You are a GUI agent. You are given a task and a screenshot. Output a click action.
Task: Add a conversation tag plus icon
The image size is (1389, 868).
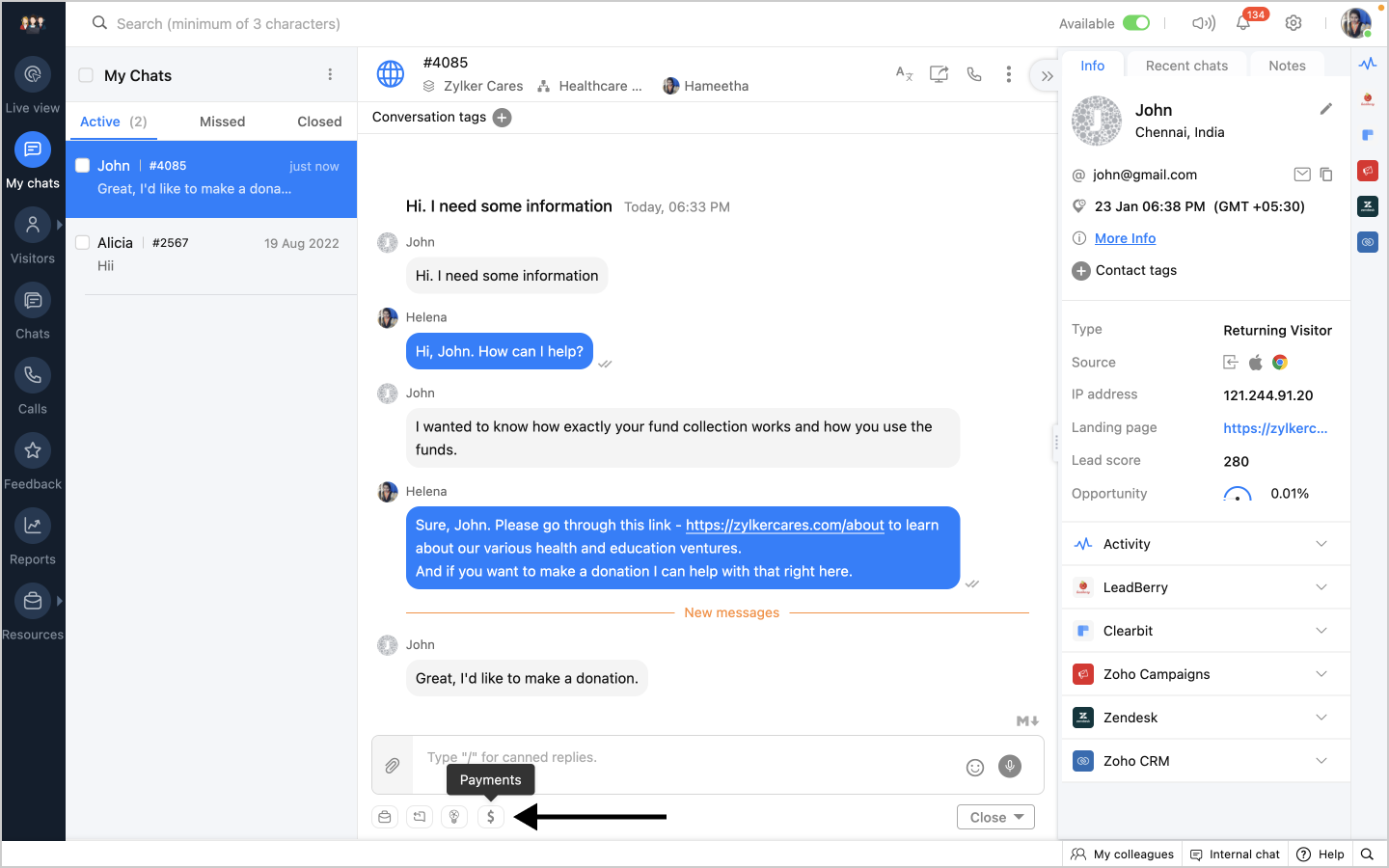(x=503, y=118)
